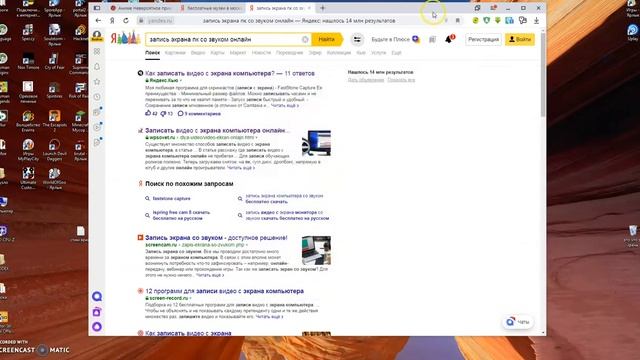Clear the search query with the X icon
Viewport: 640px width, 360px height.
(x=305, y=40)
